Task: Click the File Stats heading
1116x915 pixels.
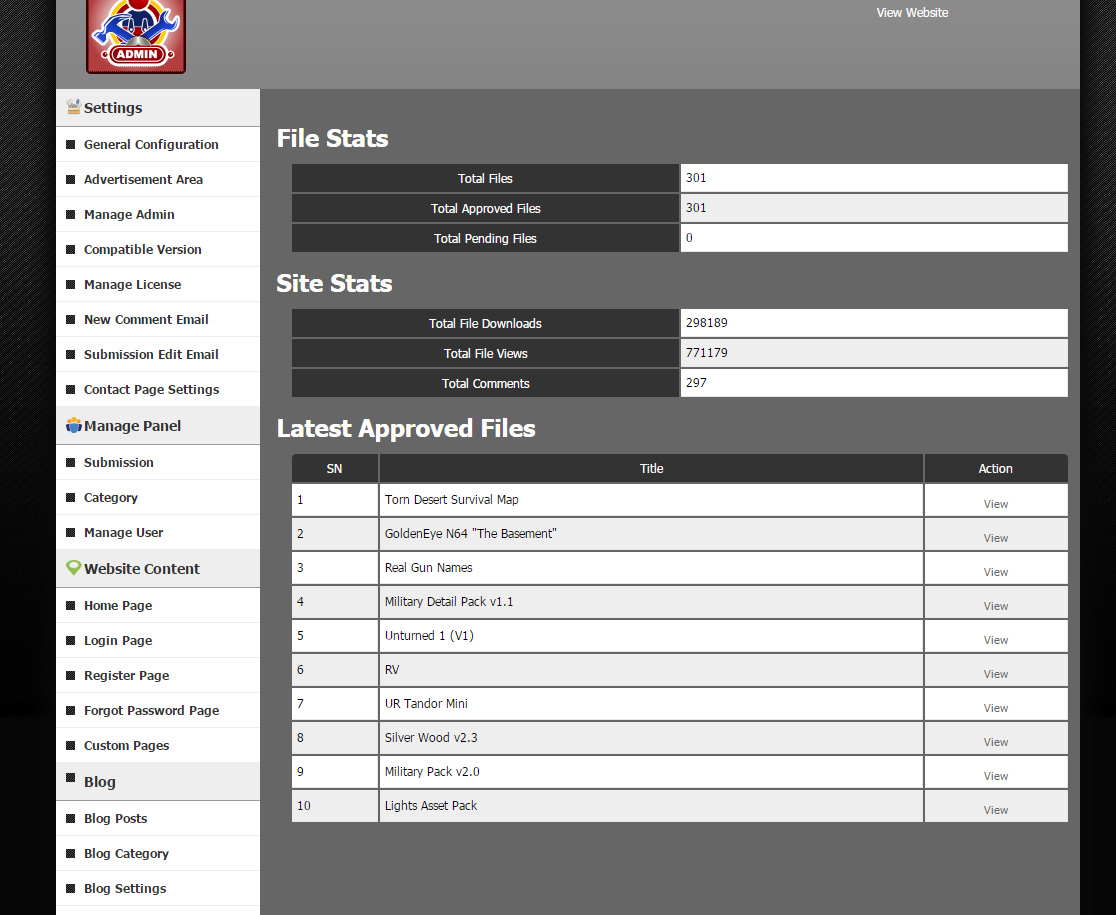Action: (x=332, y=138)
